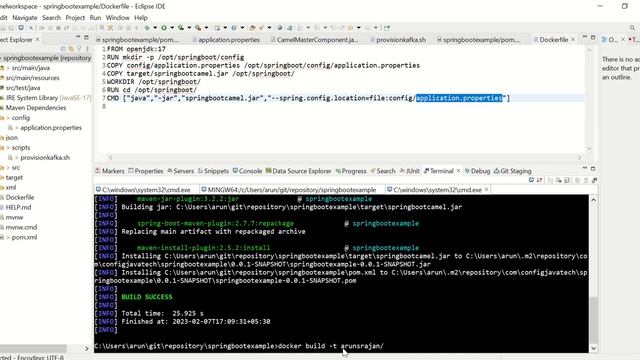Image resolution: width=640 pixels, height=360 pixels.
Task: Open the Help menu
Action: coord(141,18)
